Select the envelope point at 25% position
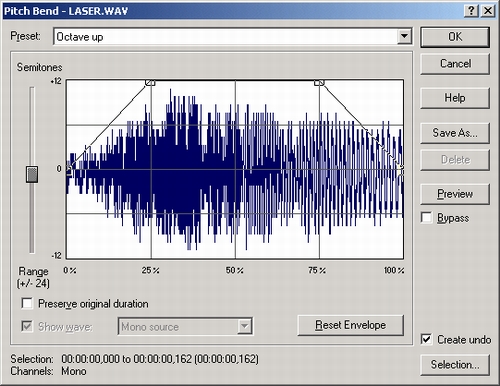 pos(151,82)
